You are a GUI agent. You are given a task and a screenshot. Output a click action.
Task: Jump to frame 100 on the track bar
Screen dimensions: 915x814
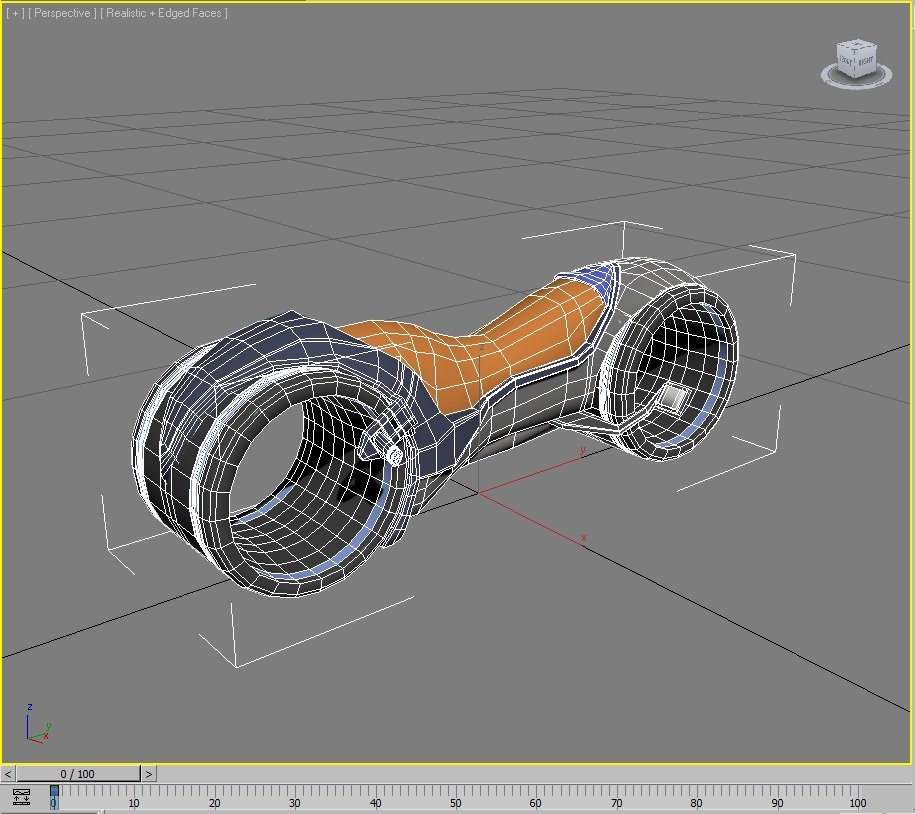pos(857,803)
